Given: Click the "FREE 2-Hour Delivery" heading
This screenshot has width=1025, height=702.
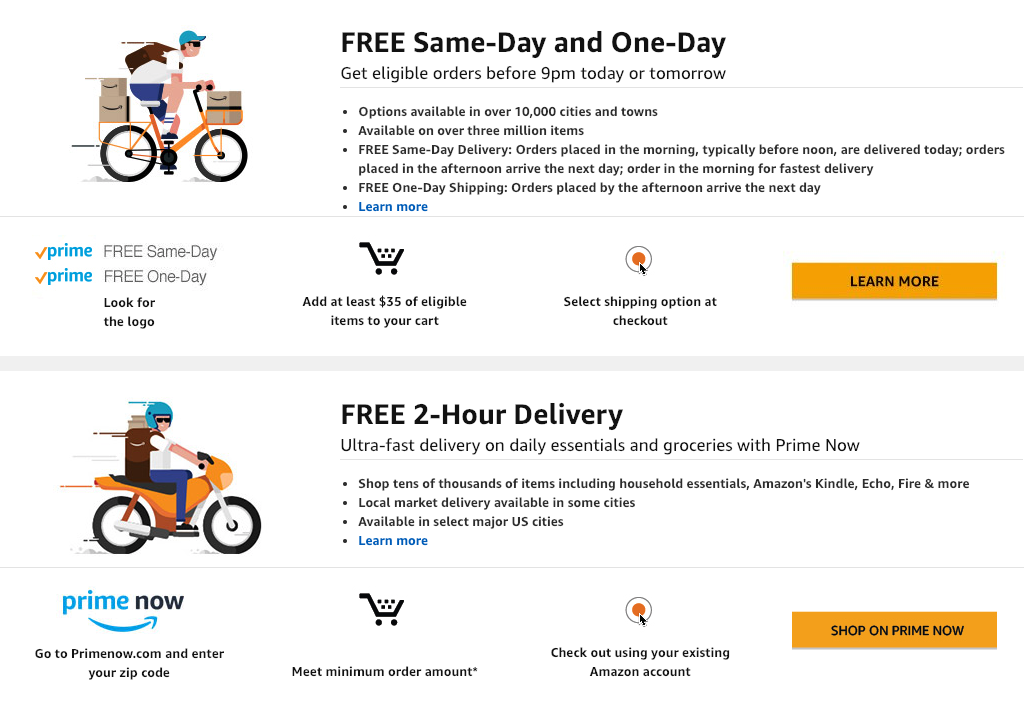Looking at the screenshot, I should (x=482, y=414).
